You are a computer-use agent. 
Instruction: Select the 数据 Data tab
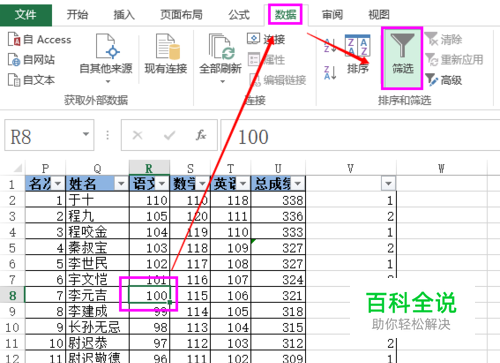click(x=285, y=15)
